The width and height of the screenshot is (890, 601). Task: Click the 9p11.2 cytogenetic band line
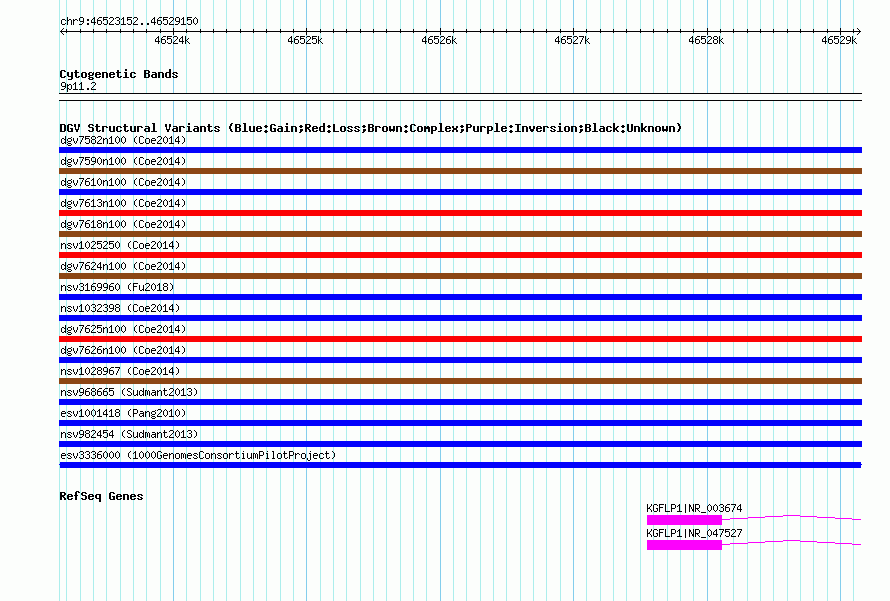(460, 95)
